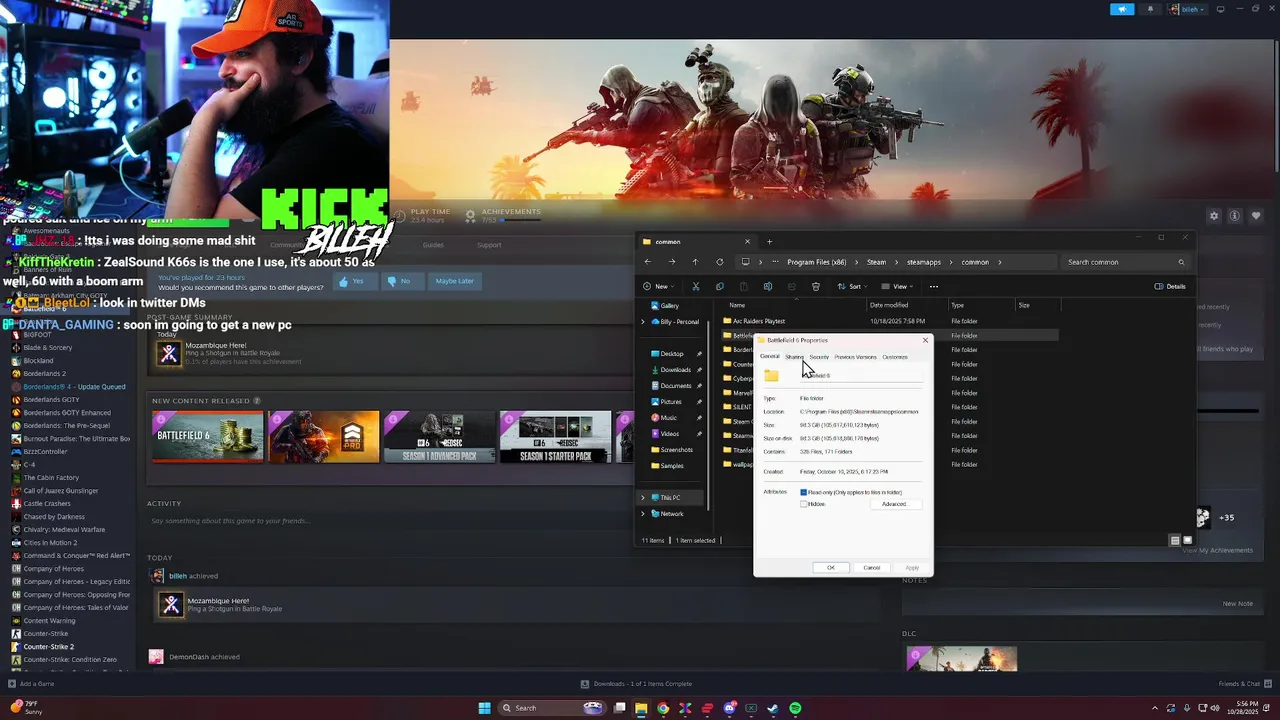Show hidden system tray icons chevron
The image size is (1280, 720).
pyautogui.click(x=1155, y=708)
